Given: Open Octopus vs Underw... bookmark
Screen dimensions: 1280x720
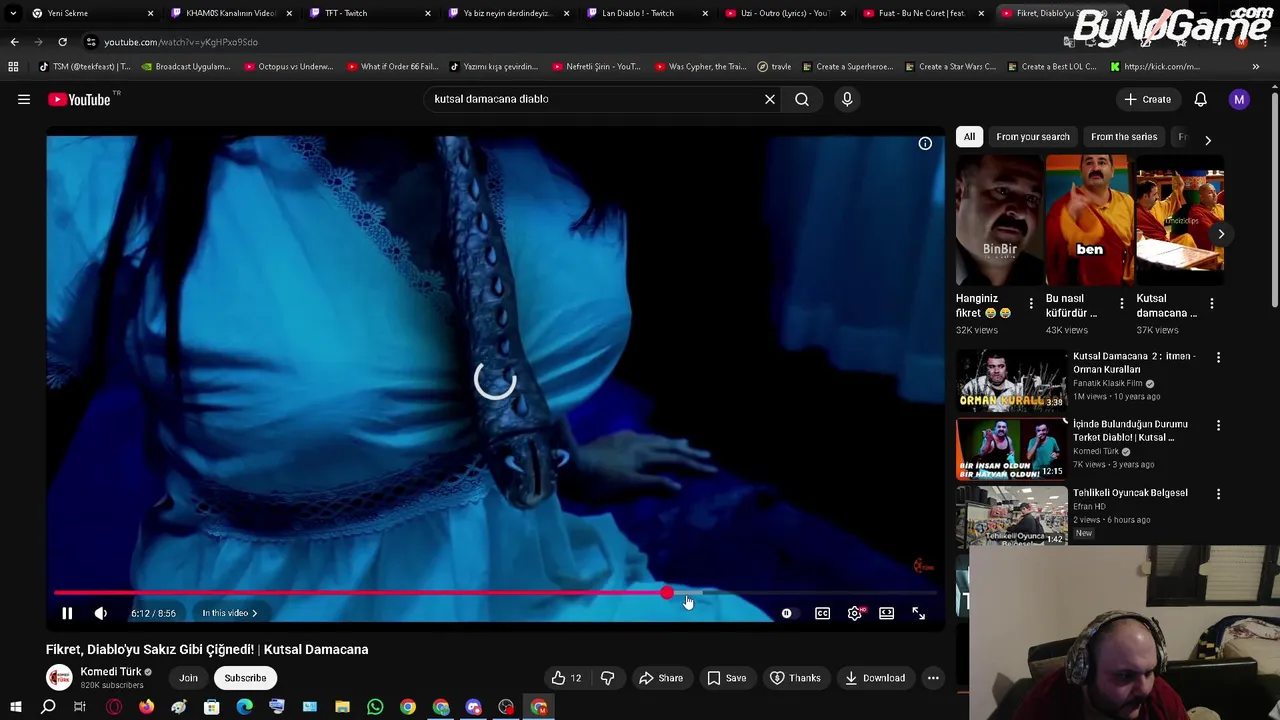Looking at the screenshot, I should tap(288, 67).
